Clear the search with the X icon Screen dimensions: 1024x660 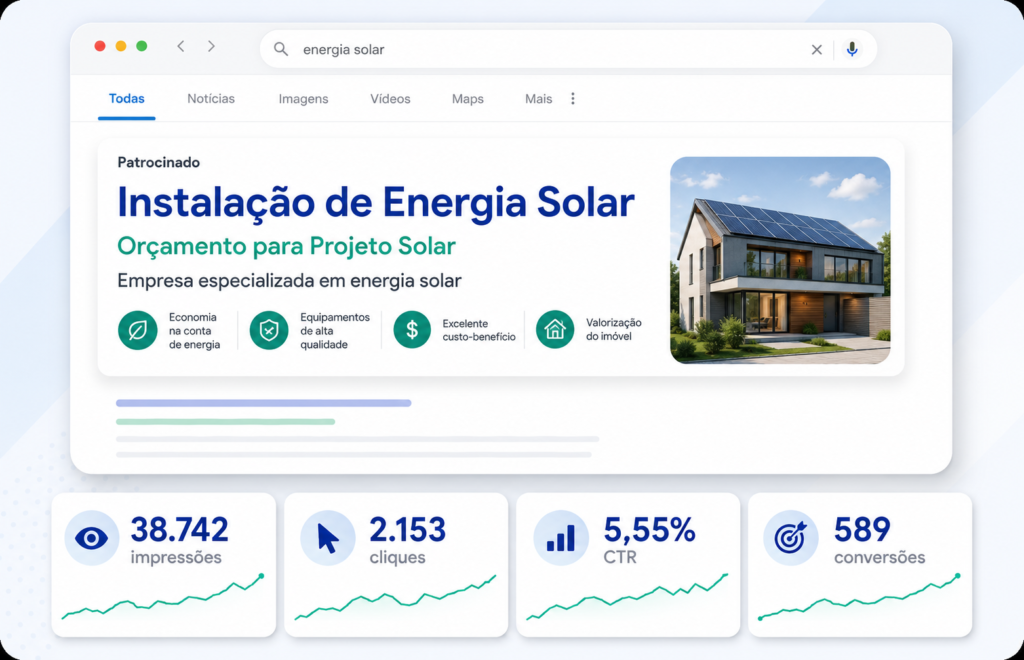point(816,50)
